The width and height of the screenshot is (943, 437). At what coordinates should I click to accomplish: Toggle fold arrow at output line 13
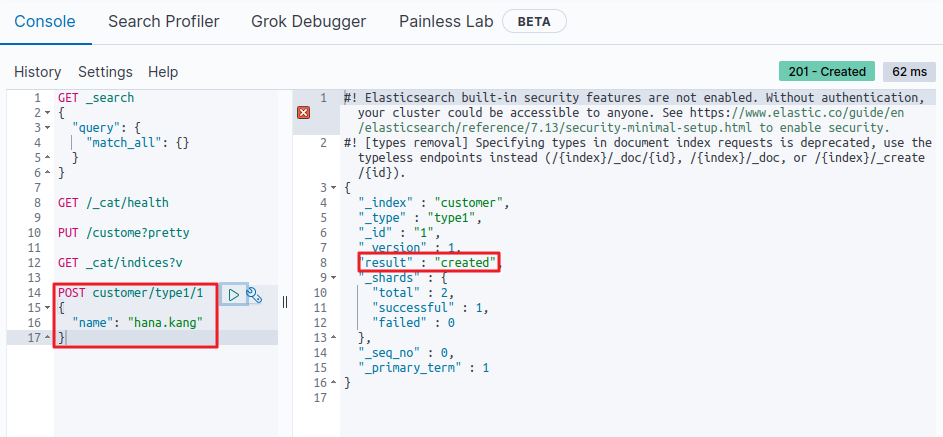tap(334, 338)
